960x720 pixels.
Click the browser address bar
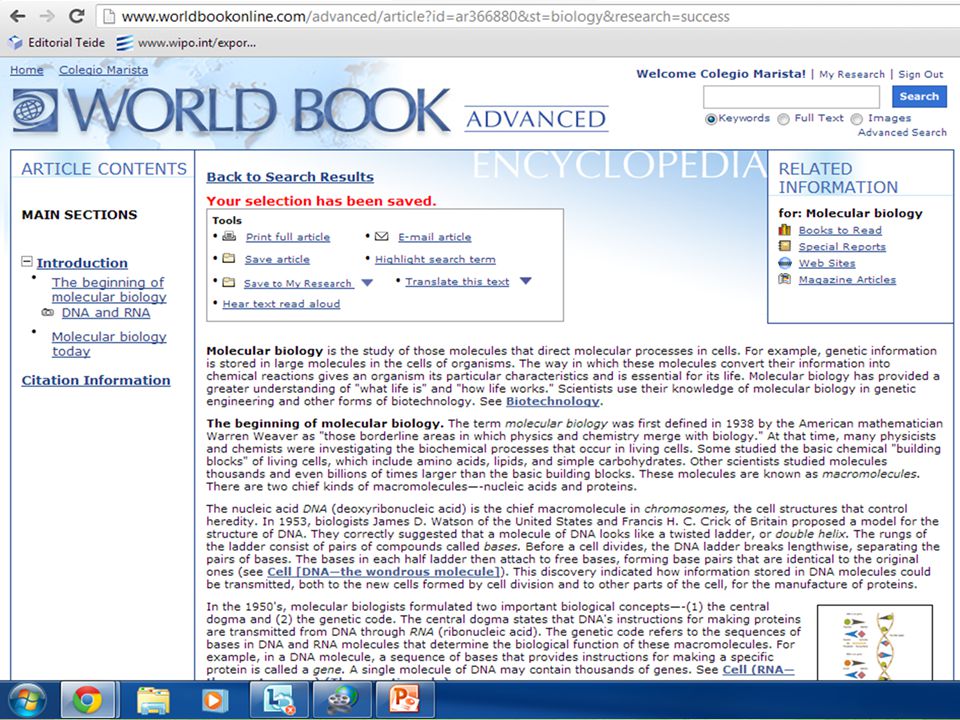[527, 17]
